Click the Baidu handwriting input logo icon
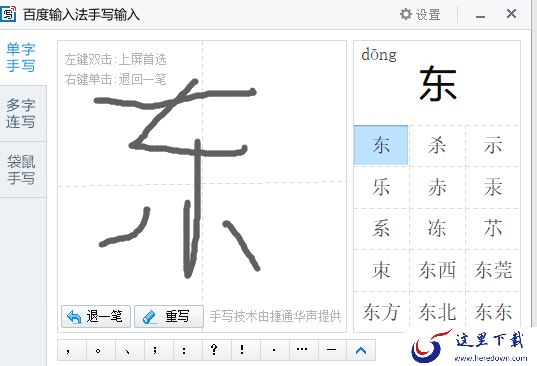Image resolution: width=537 pixels, height=366 pixels. 8,14
